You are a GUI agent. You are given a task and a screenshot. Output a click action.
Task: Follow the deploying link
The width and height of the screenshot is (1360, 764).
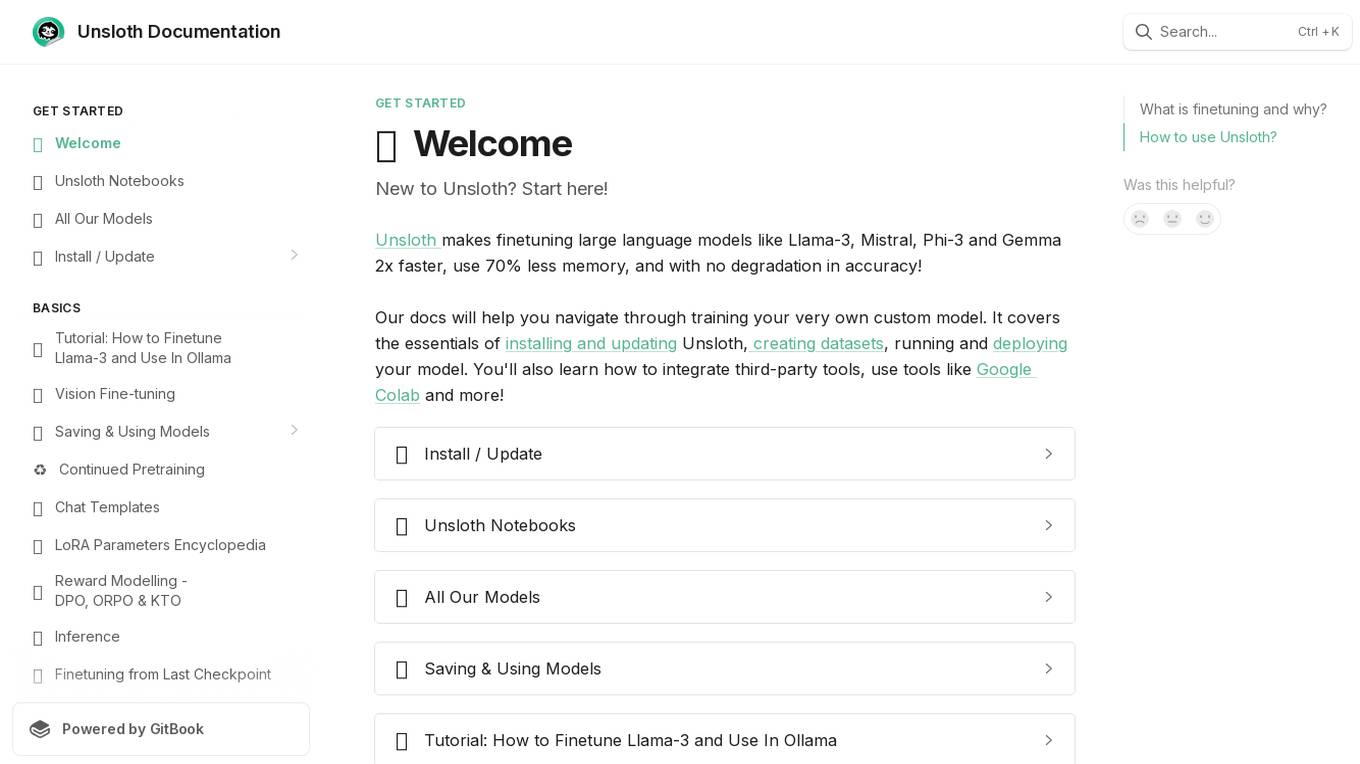point(1030,343)
